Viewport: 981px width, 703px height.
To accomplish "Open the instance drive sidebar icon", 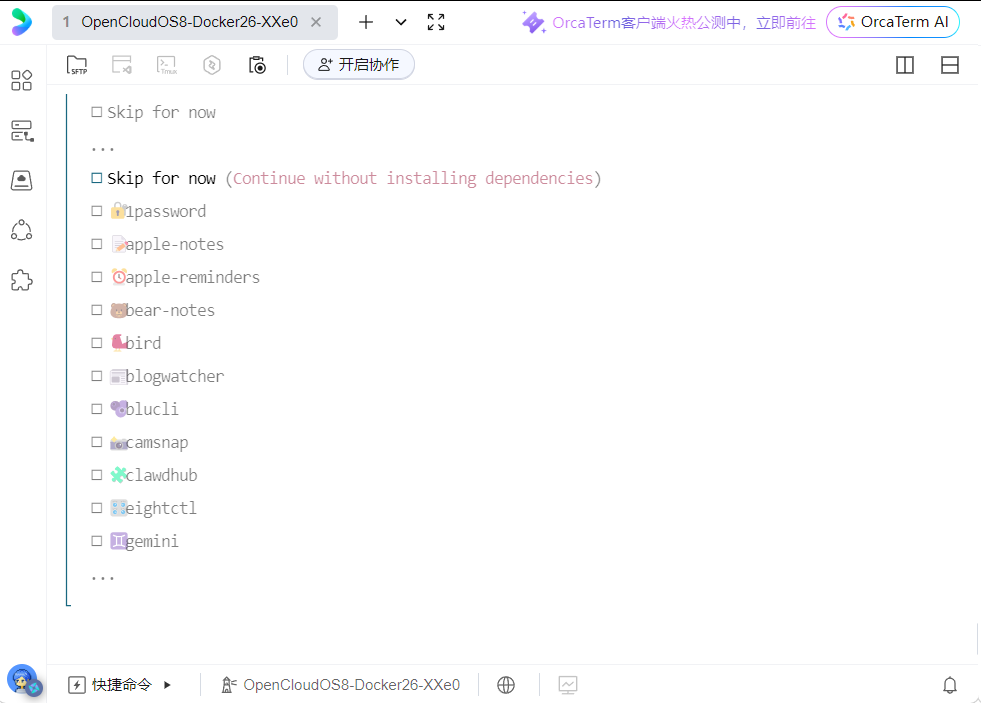I will coord(21,181).
